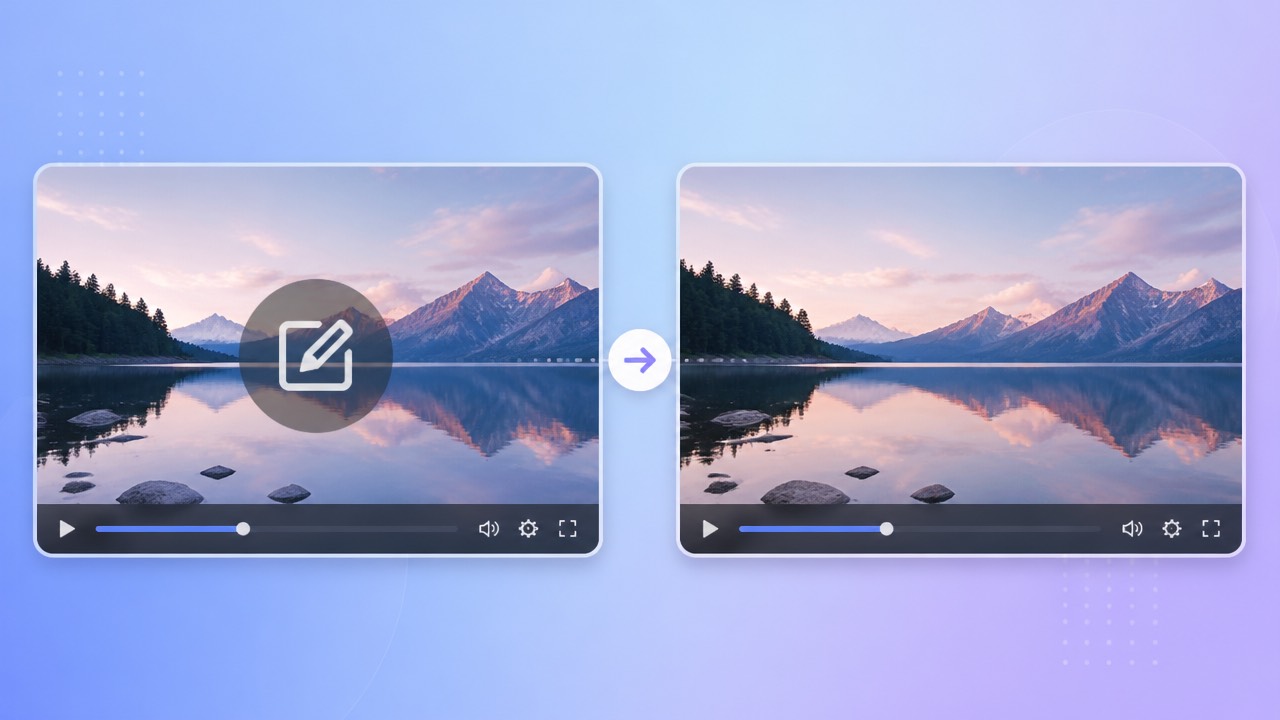Viewport: 1280px width, 720px height.
Task: Click the purple arrow between the two videos
Action: pos(640,360)
